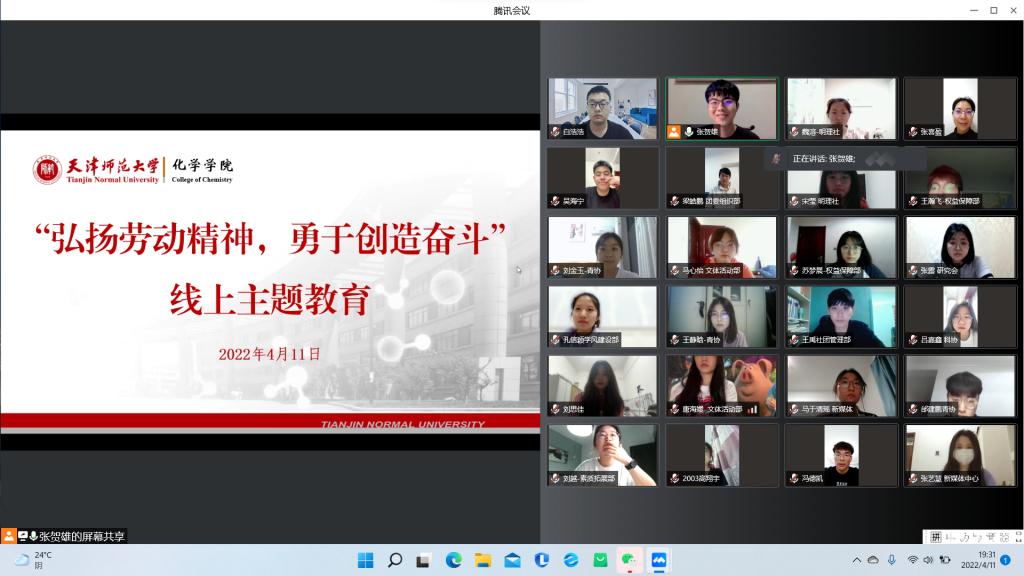Open Task View from the taskbar
This screenshot has height=576, width=1024.
point(424,560)
